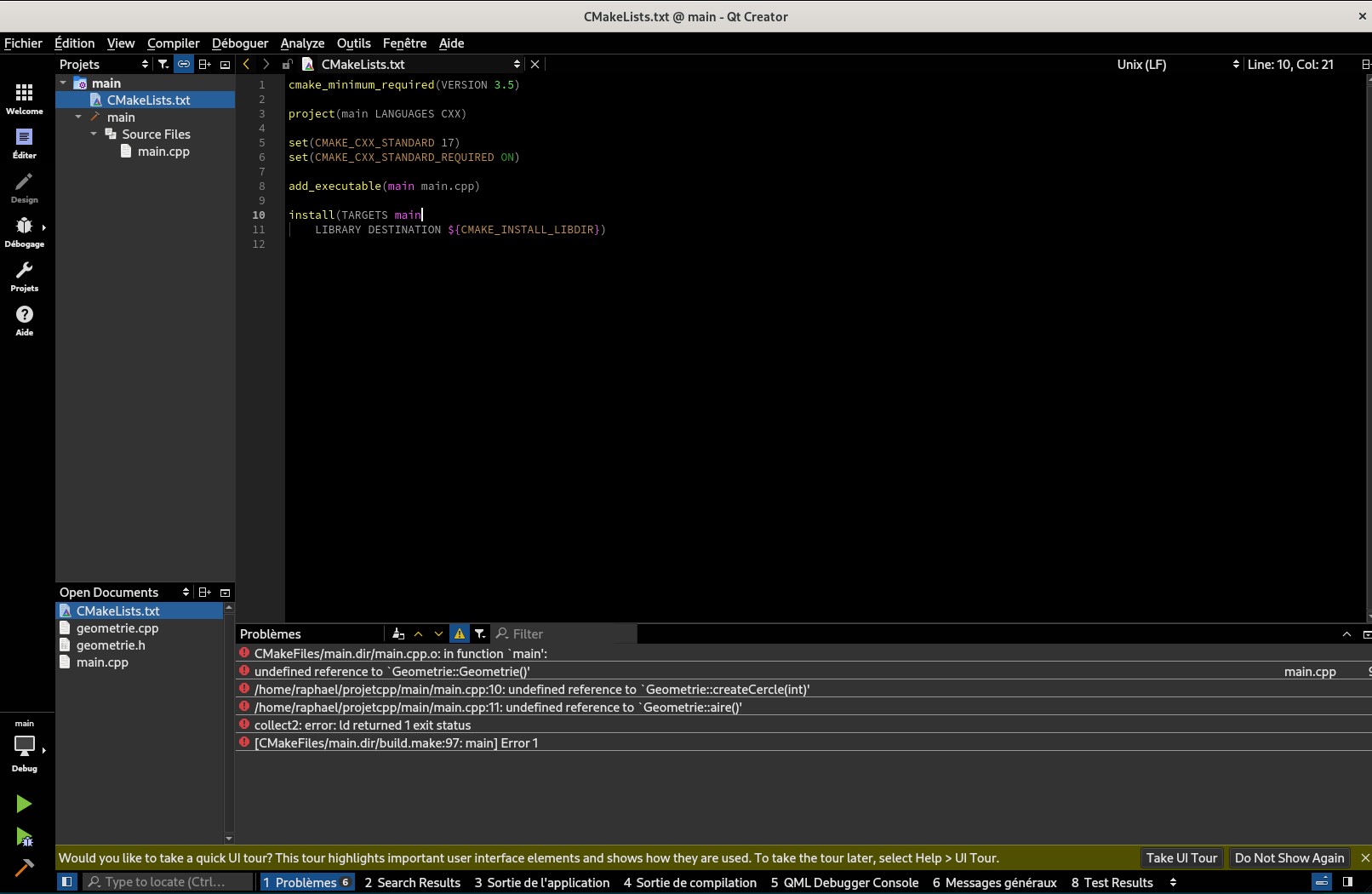
Task: Open Sortie de l'application tab
Action: coord(542,882)
